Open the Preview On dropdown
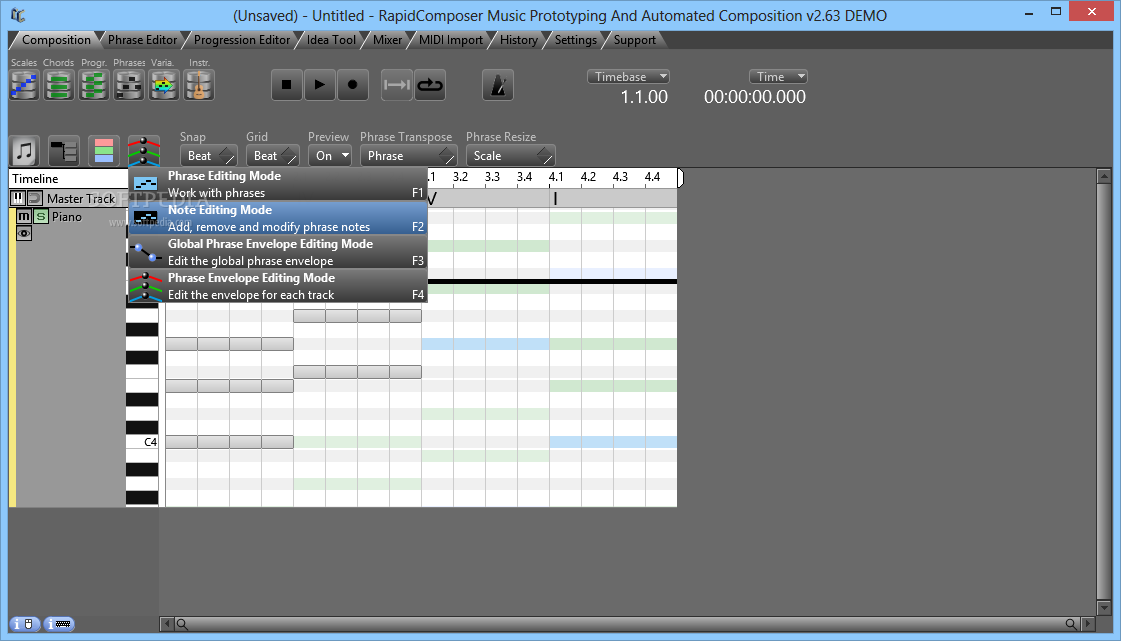1121x641 pixels. [x=330, y=156]
